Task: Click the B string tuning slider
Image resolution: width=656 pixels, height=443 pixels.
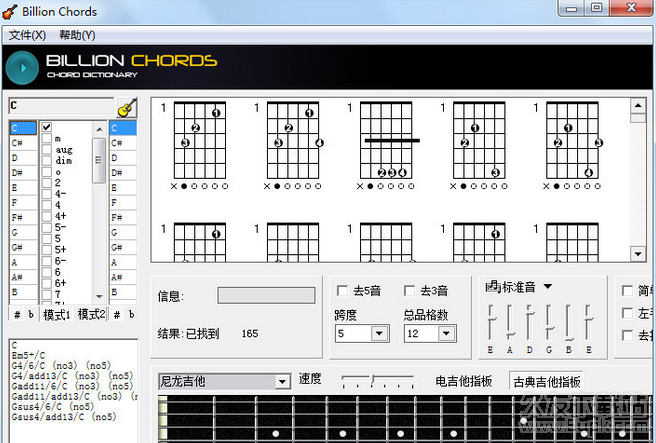Action: coord(569,322)
